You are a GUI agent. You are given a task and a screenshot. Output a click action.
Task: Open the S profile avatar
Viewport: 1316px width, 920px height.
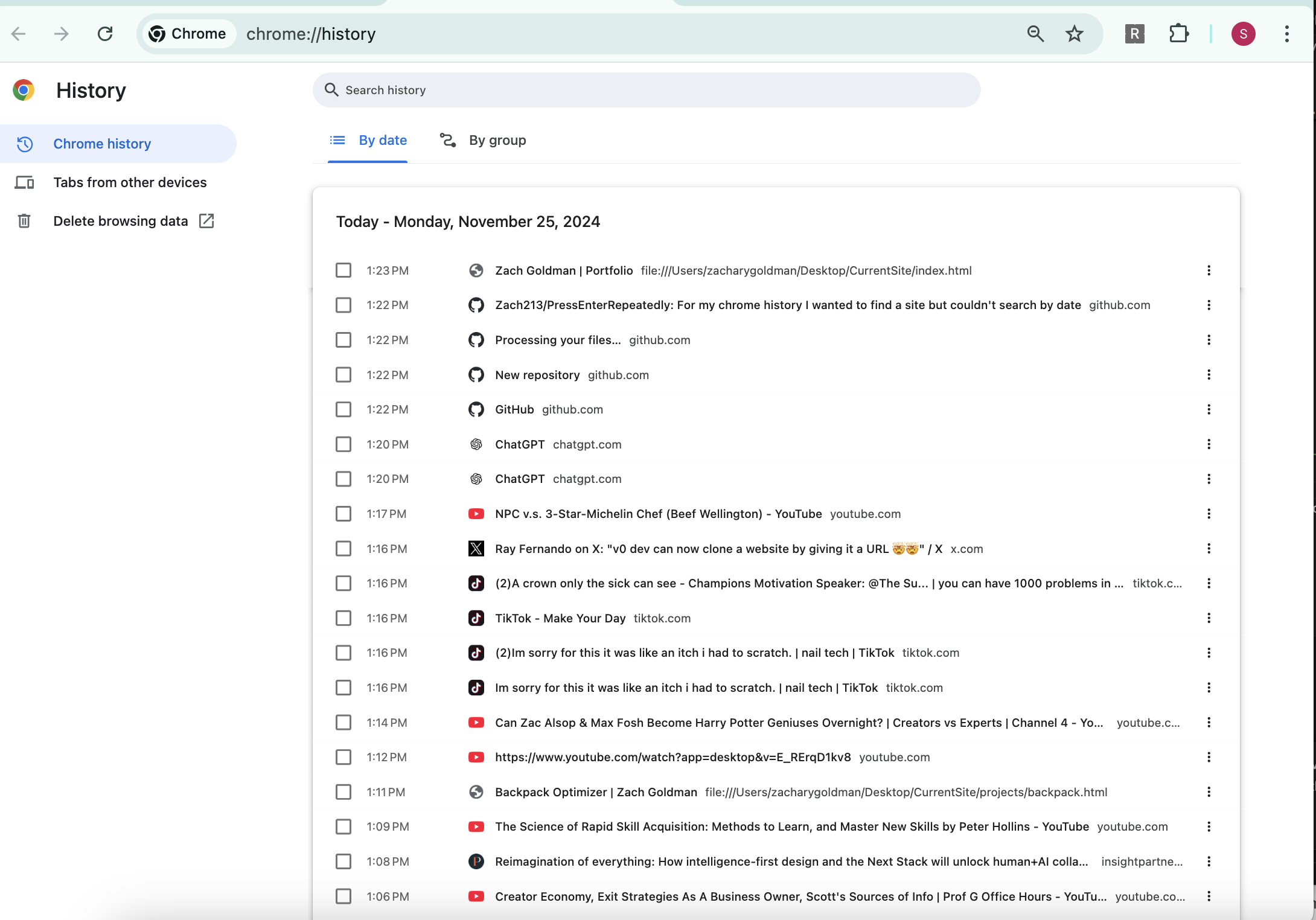[1244, 34]
